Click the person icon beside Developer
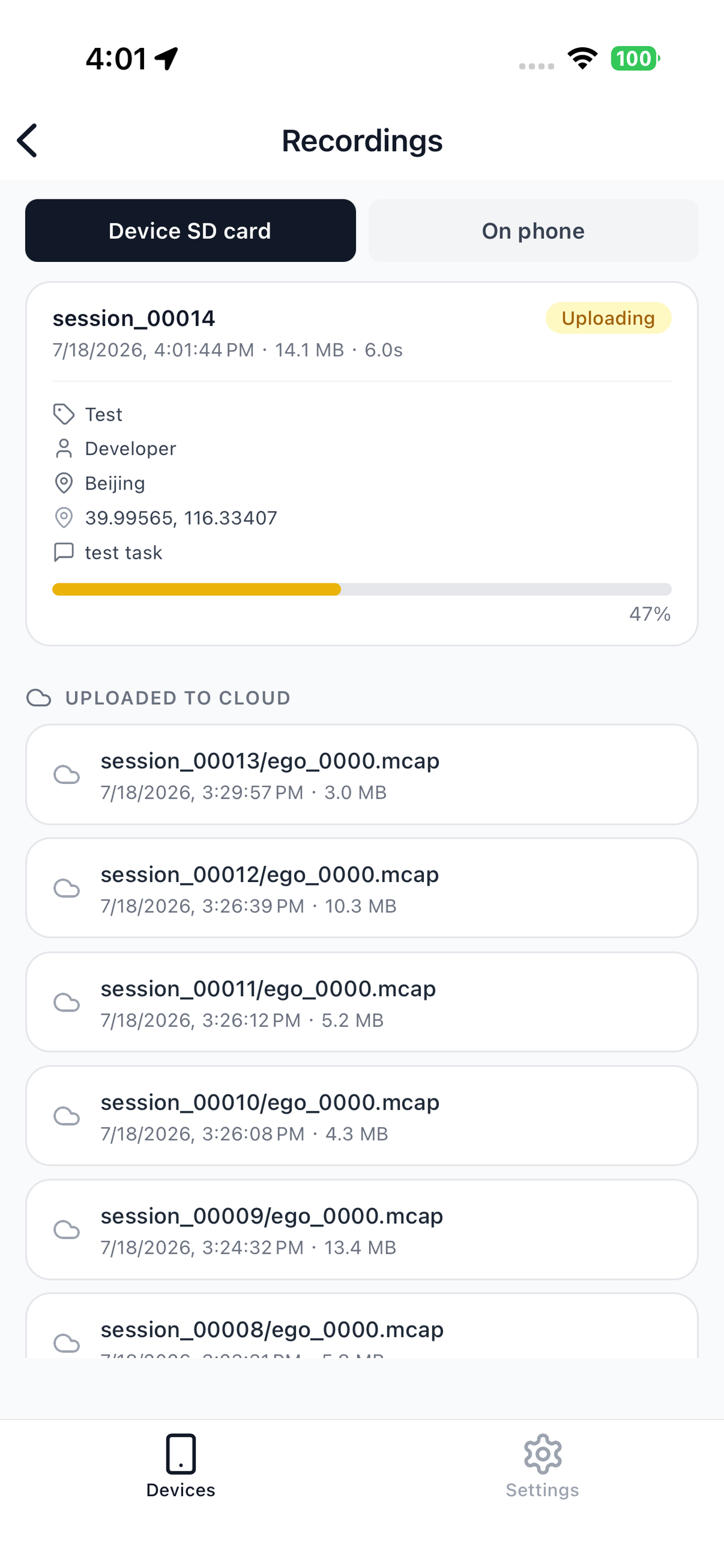Viewport: 724px width, 1568px height. [64, 449]
